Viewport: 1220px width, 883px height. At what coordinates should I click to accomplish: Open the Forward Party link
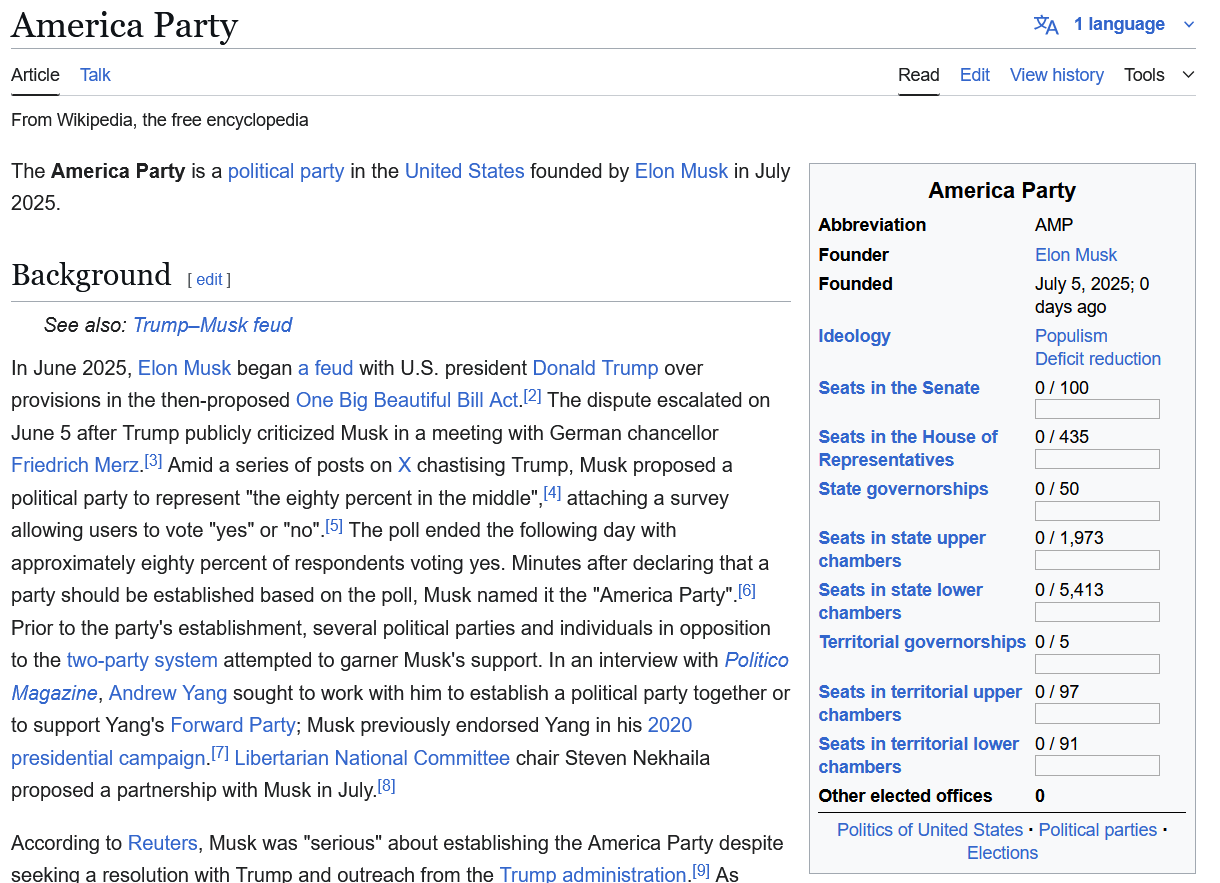click(233, 725)
